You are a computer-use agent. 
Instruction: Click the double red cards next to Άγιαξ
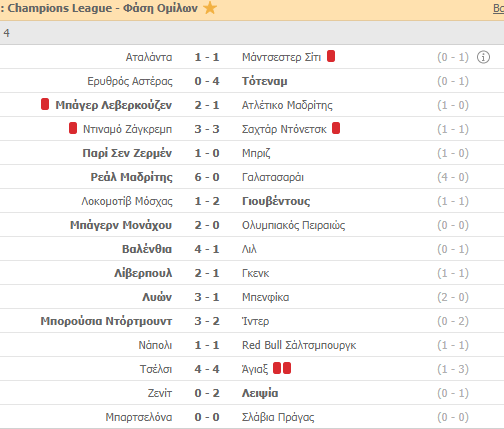click(282, 368)
